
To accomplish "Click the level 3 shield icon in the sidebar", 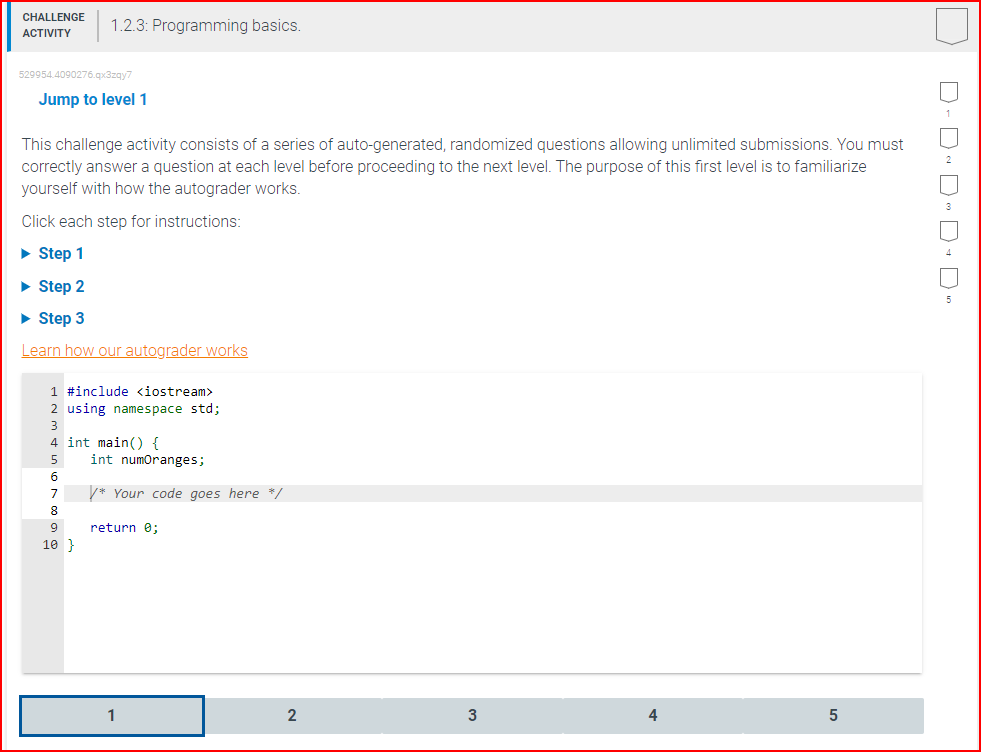I will (948, 185).
